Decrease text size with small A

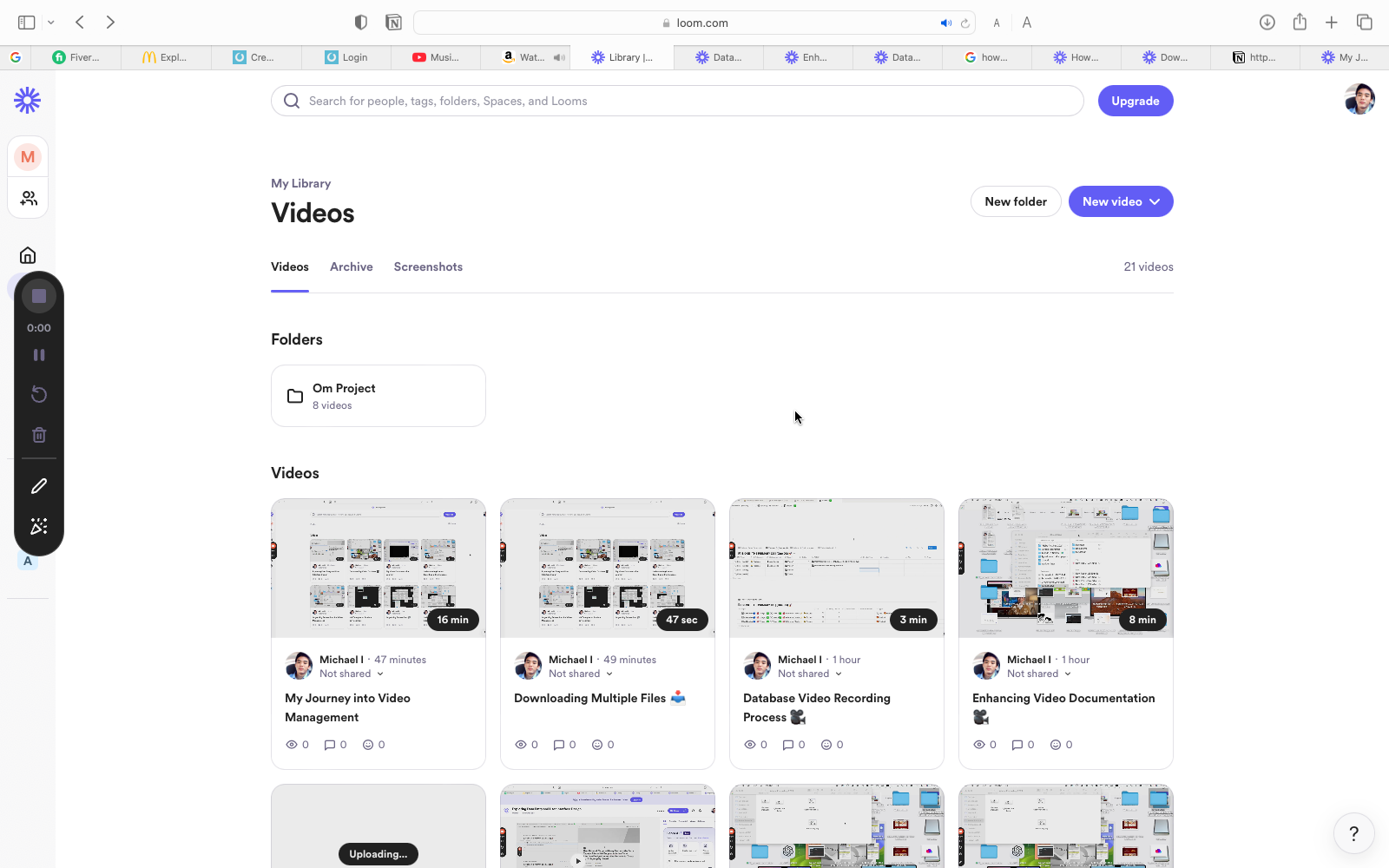pos(997,23)
